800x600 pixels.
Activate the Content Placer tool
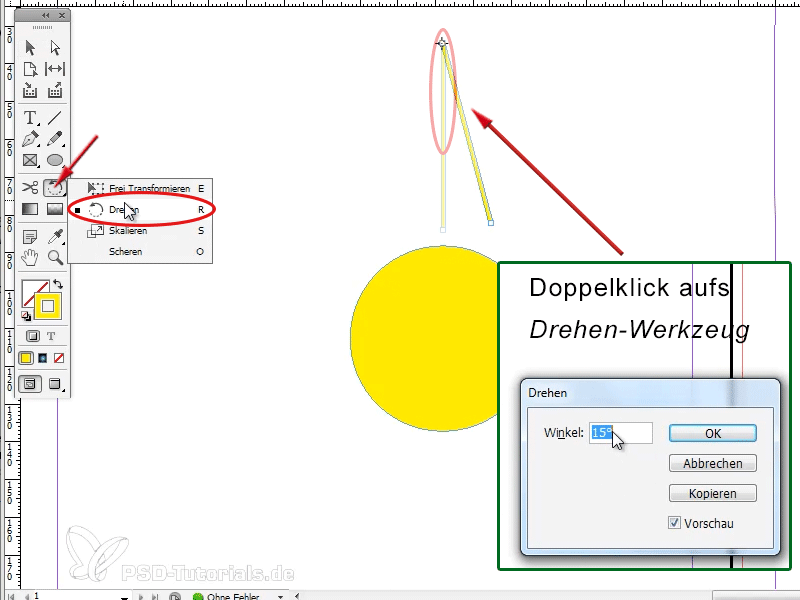click(55, 90)
